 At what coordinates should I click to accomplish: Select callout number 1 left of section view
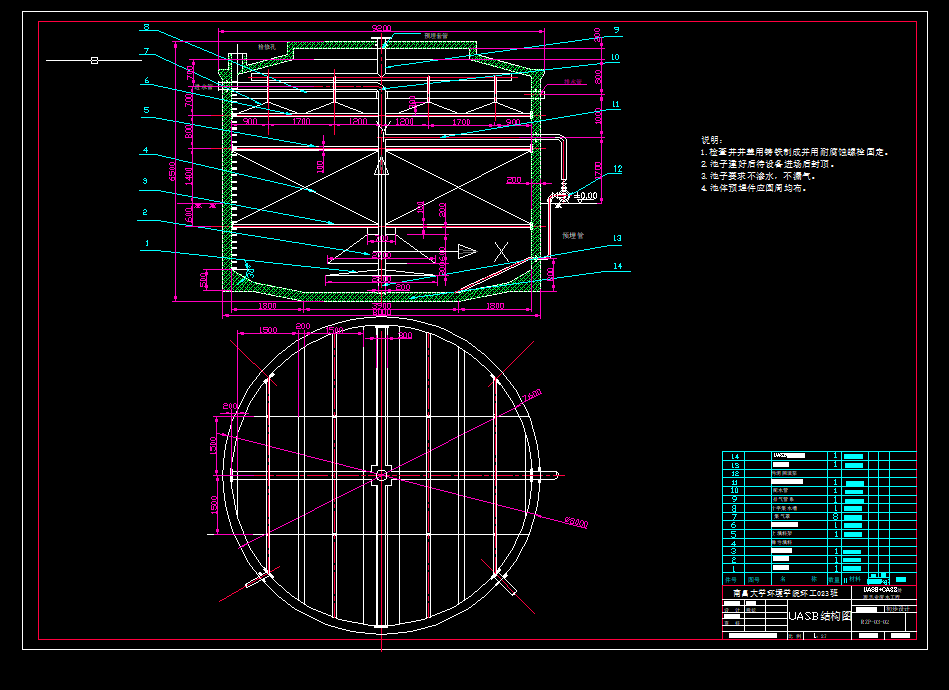click(x=147, y=243)
